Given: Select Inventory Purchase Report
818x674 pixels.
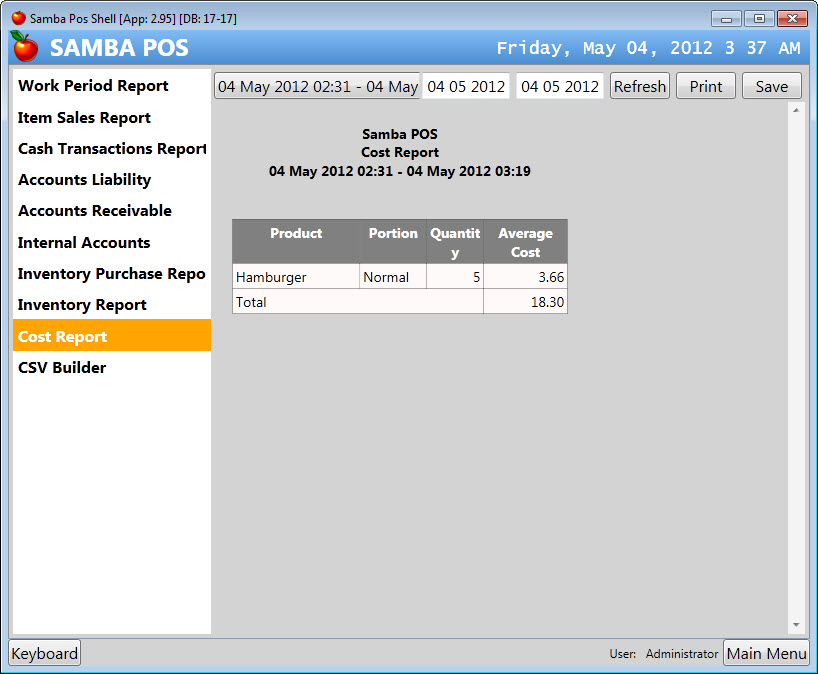Looking at the screenshot, I should (x=112, y=274).
